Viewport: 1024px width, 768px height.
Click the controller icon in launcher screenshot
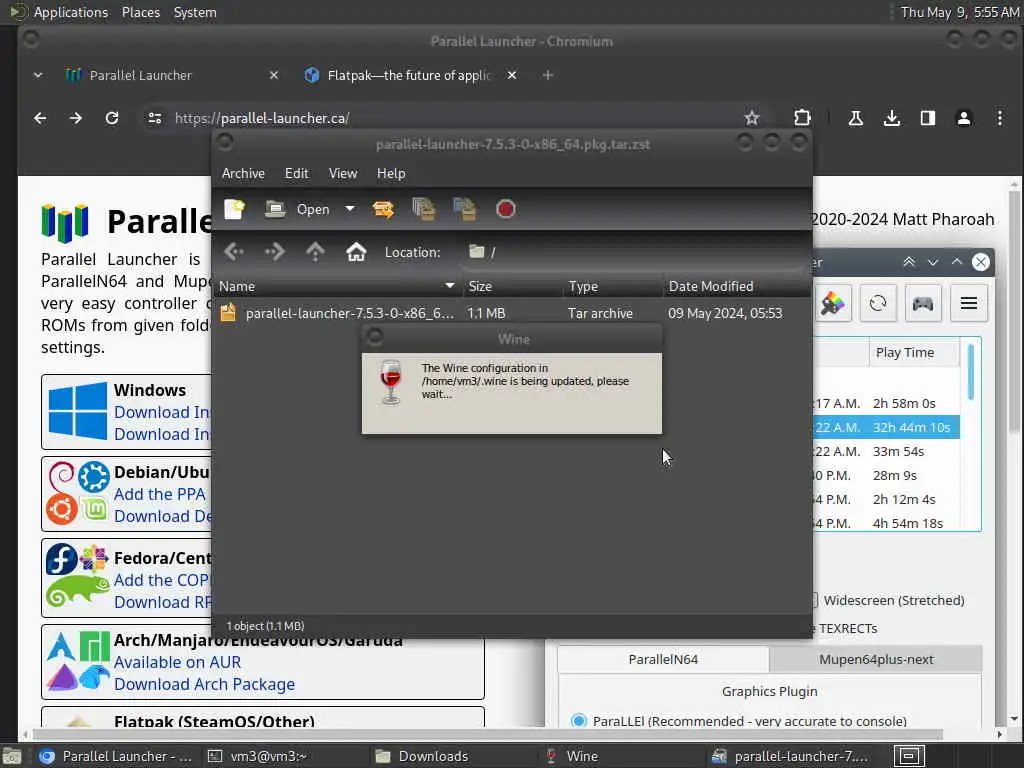click(x=922, y=303)
